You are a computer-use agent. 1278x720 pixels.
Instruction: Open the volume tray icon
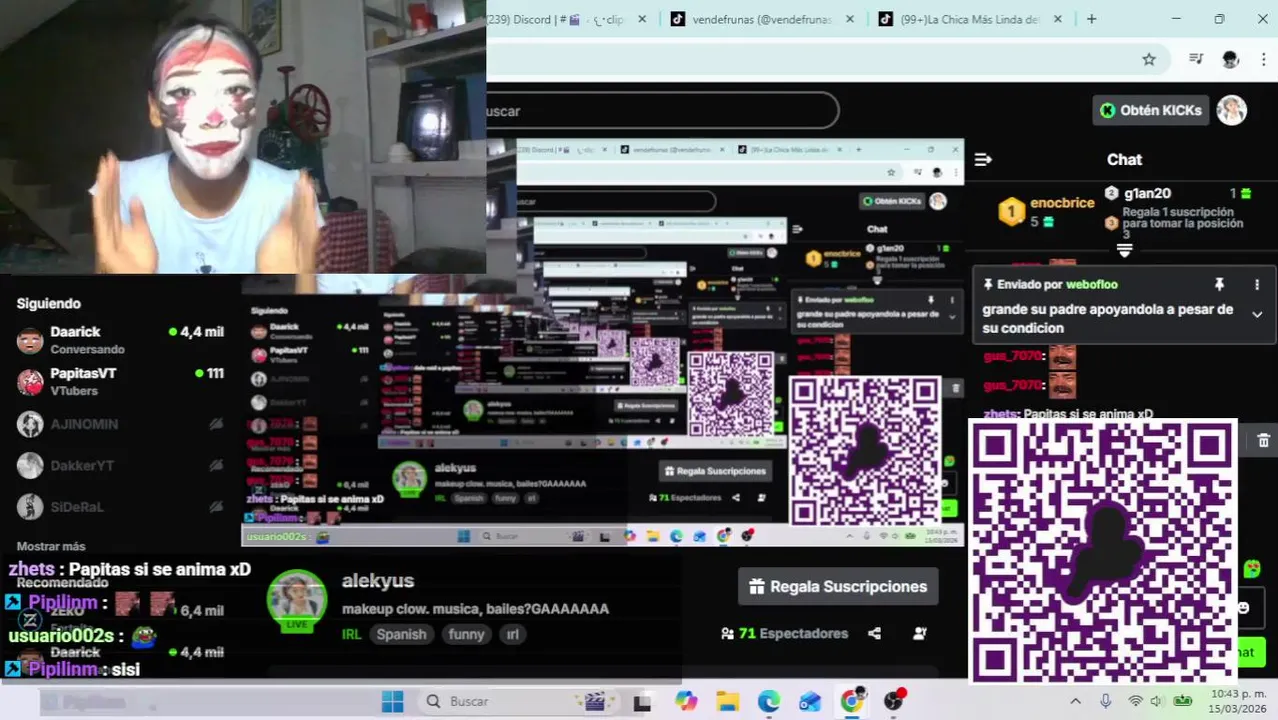pyautogui.click(x=1157, y=701)
